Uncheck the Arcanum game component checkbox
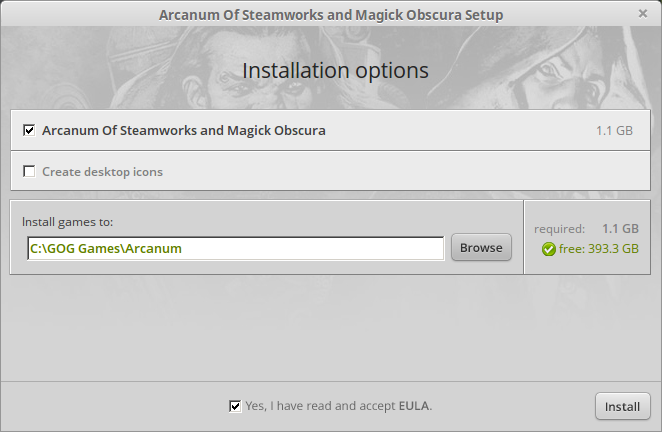This screenshot has width=662, height=432. tap(29, 130)
